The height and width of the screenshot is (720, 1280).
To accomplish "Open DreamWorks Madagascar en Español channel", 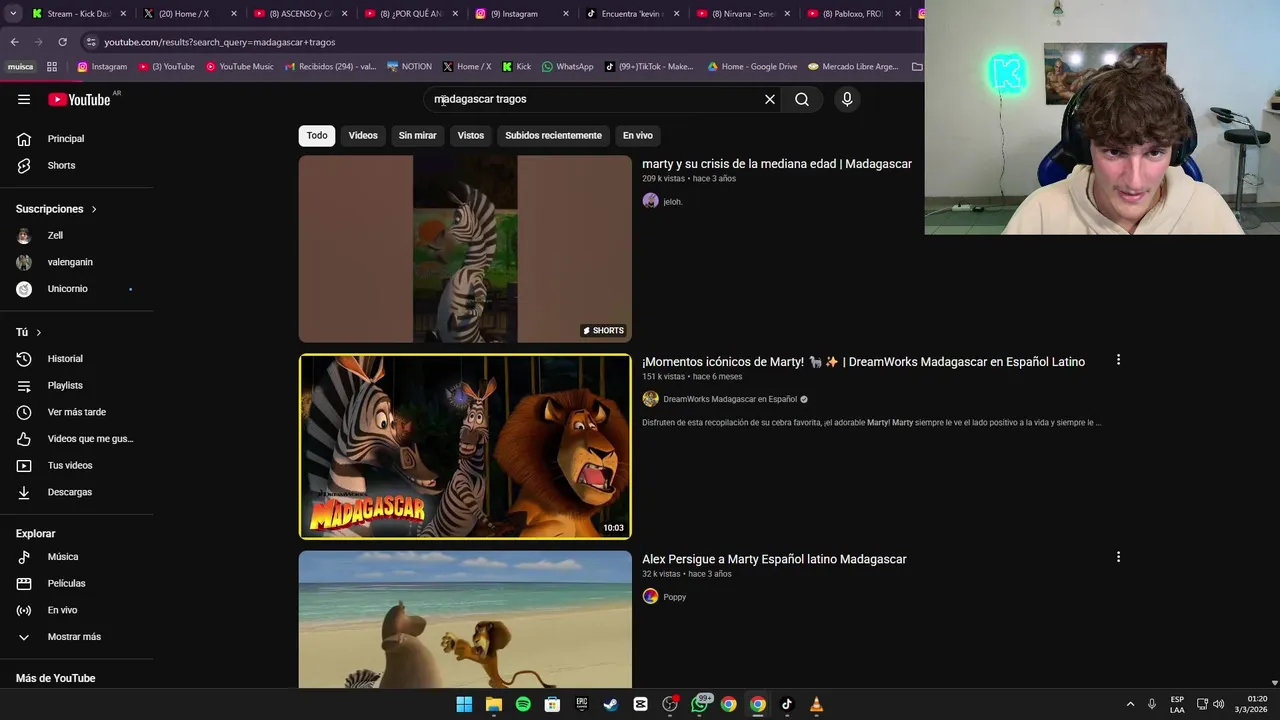I will 730,399.
